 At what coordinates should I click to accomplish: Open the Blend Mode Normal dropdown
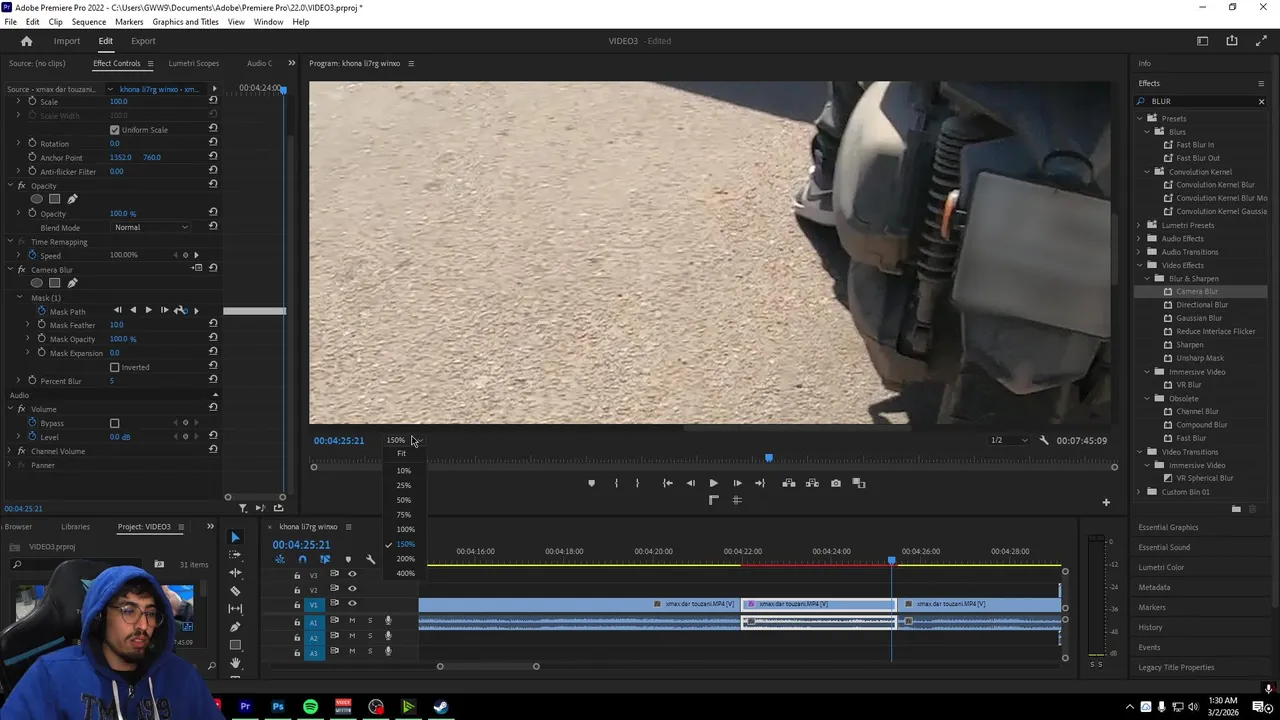coord(151,227)
